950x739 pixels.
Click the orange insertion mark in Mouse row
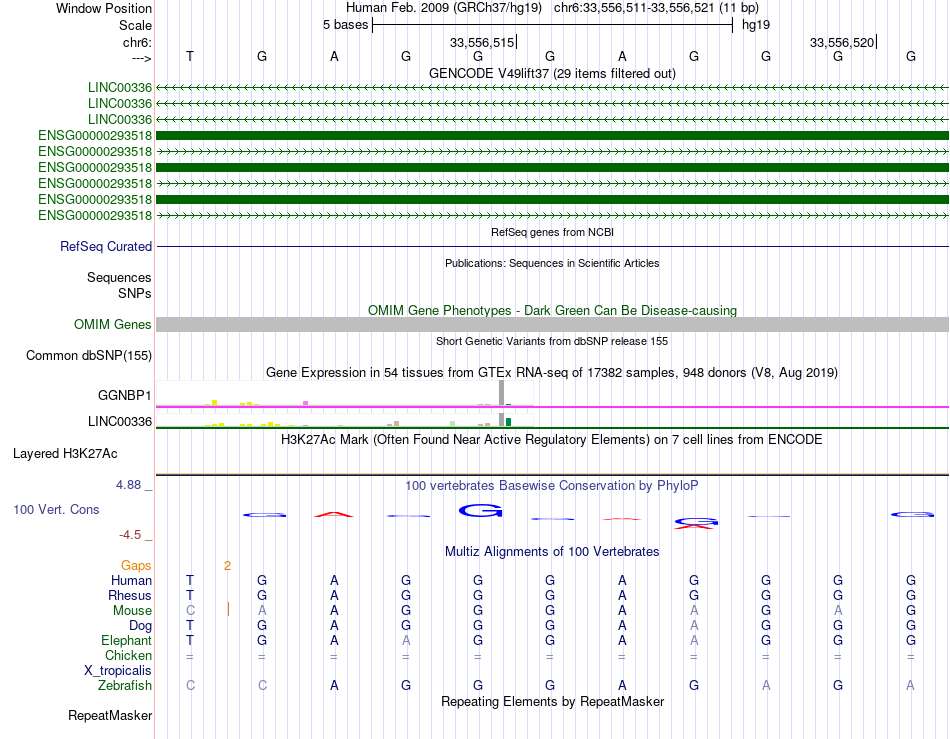pos(228,609)
